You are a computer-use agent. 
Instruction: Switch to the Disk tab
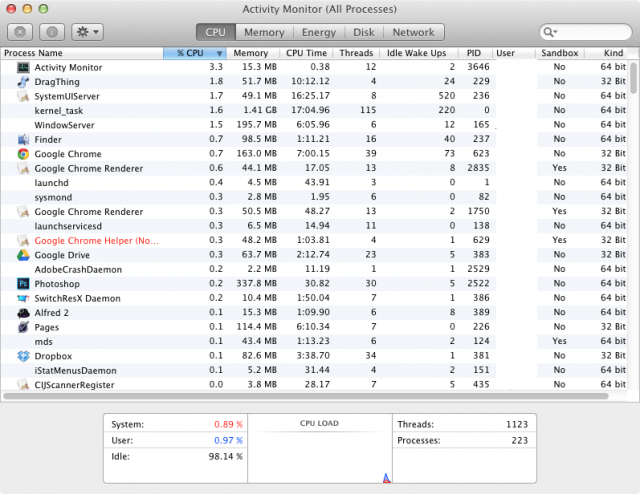[x=364, y=32]
